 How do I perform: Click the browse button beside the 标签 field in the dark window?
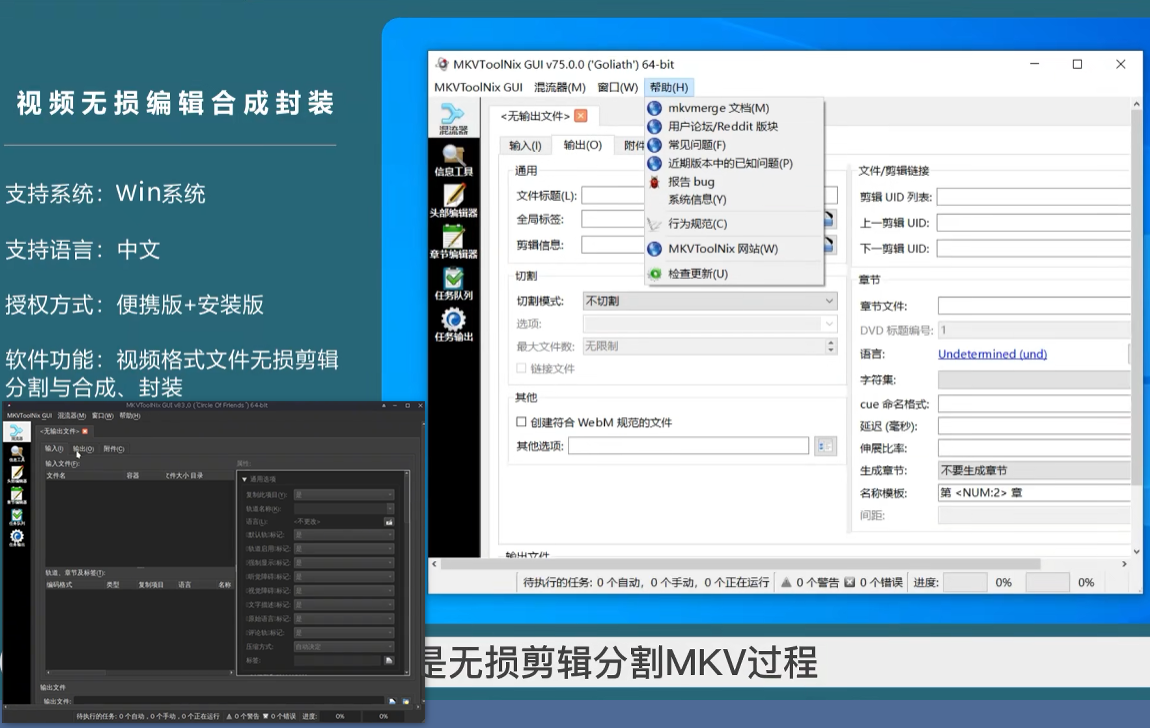click(x=389, y=661)
